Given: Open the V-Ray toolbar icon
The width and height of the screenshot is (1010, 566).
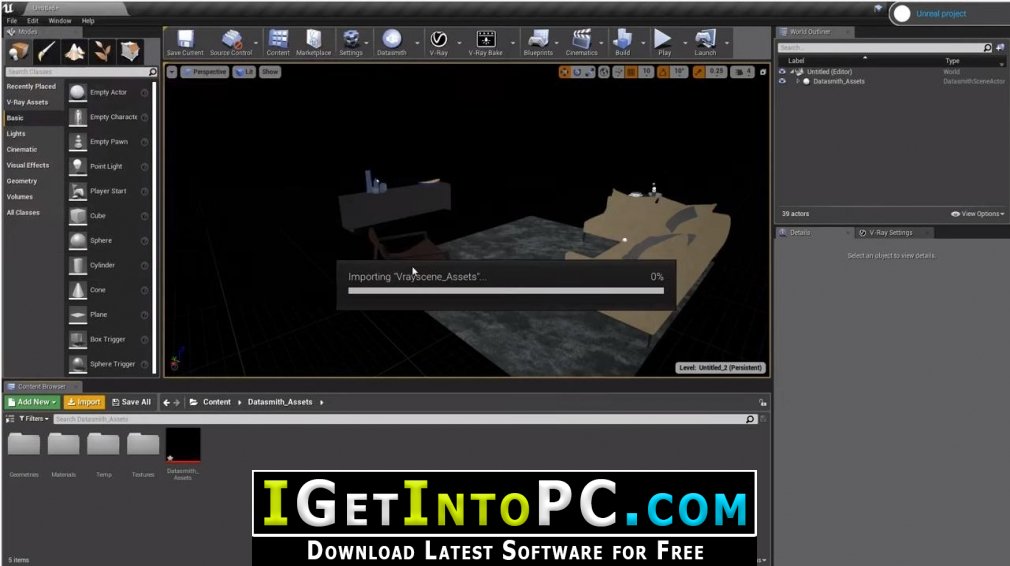Looking at the screenshot, I should tap(439, 42).
